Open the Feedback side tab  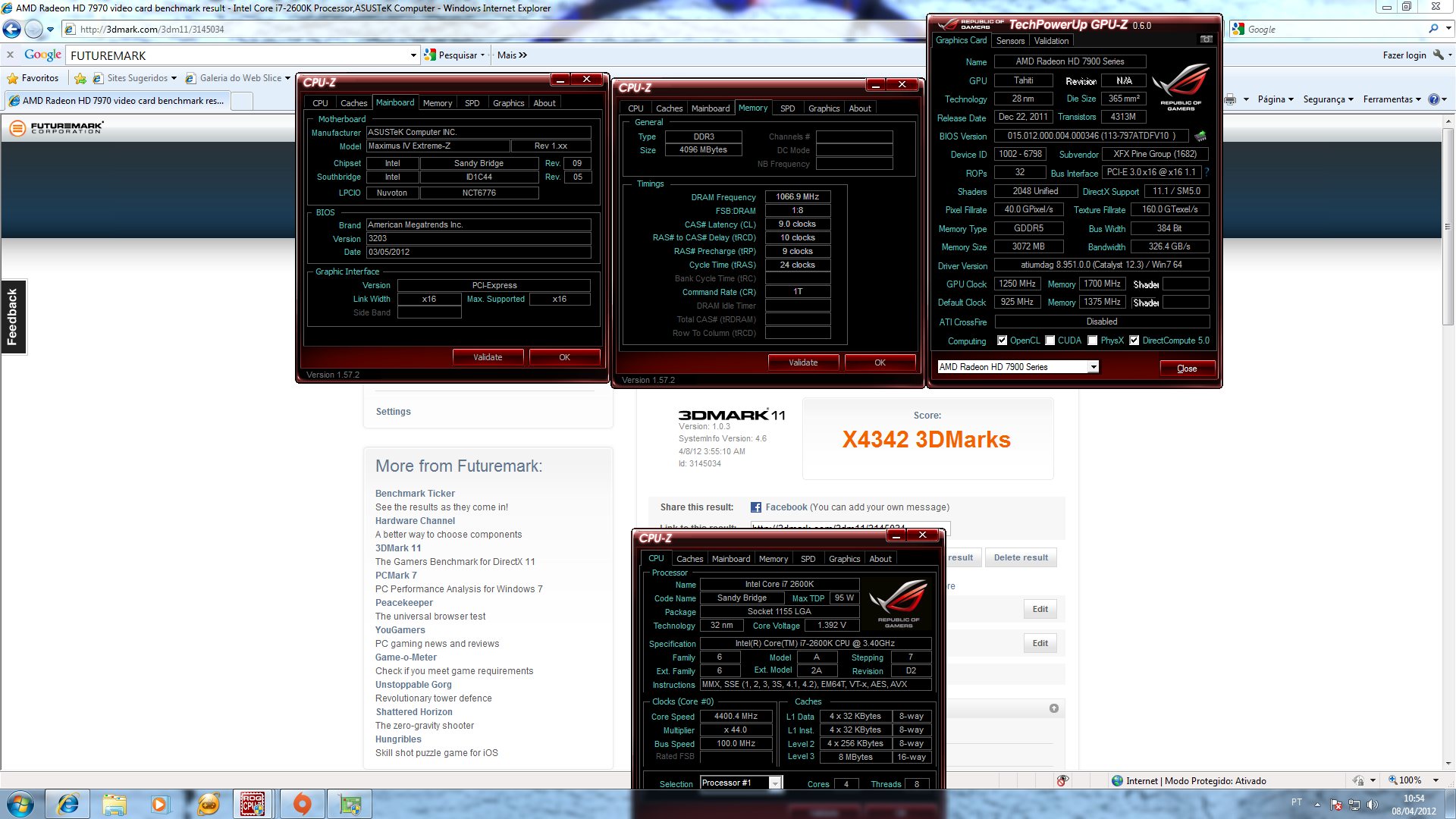tap(13, 317)
